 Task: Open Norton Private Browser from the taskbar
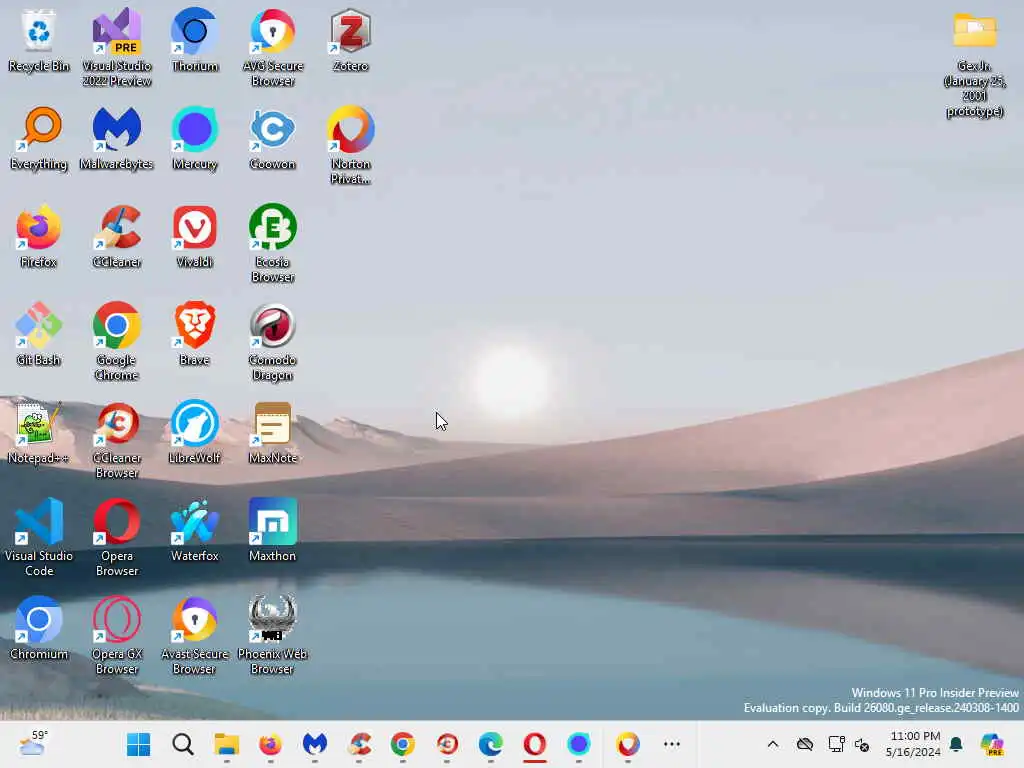coord(628,744)
